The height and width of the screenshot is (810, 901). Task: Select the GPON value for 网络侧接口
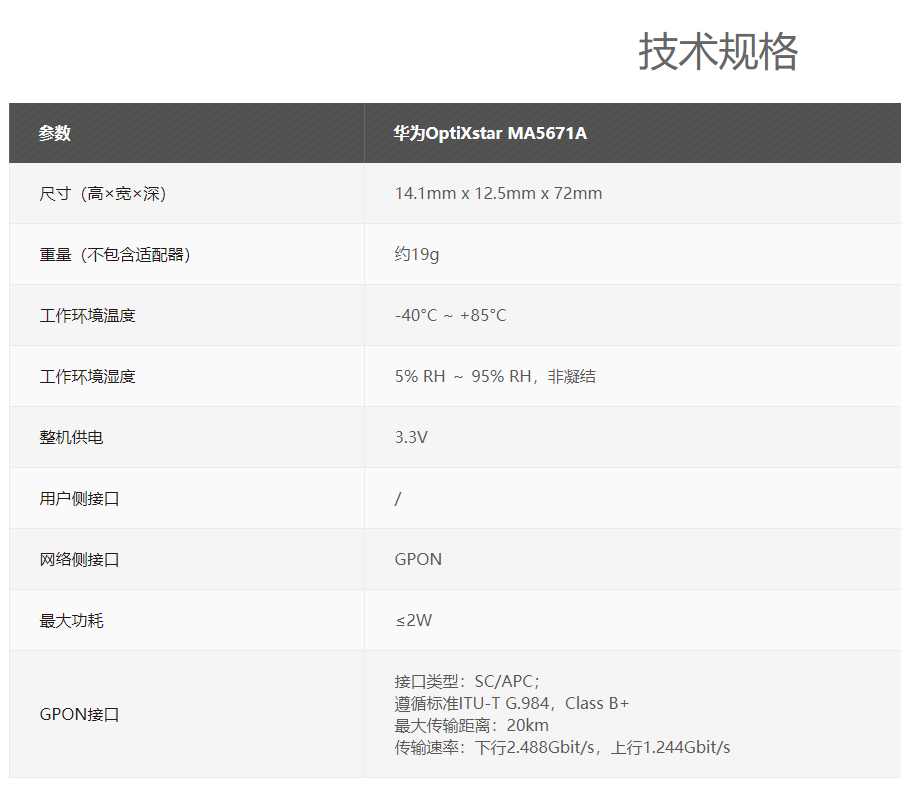(x=418, y=559)
